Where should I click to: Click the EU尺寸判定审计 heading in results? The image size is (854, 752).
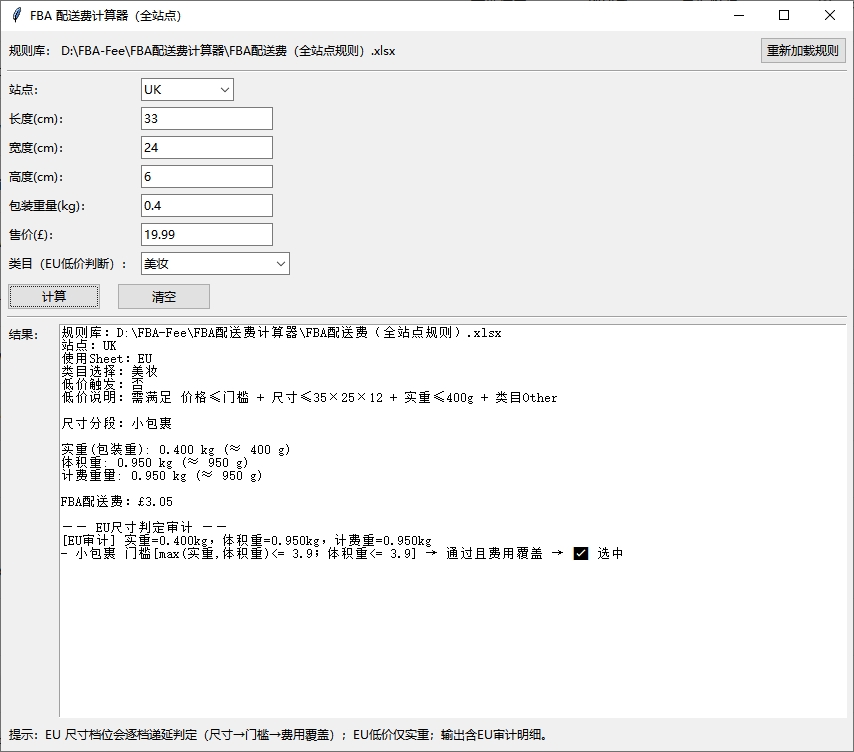pyautogui.click(x=144, y=528)
